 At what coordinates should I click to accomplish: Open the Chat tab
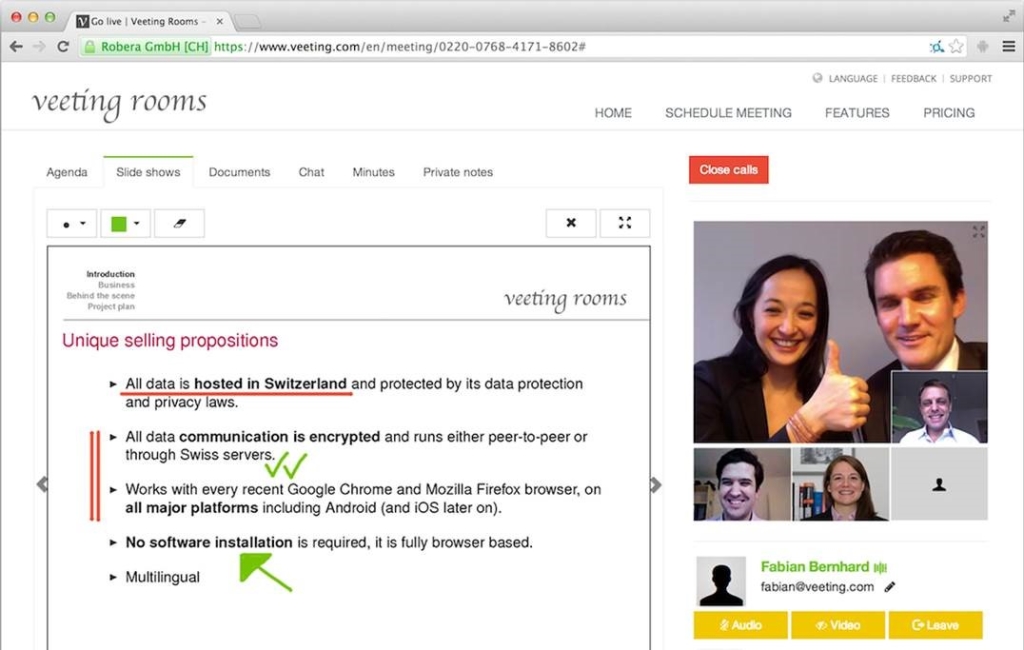tap(311, 172)
